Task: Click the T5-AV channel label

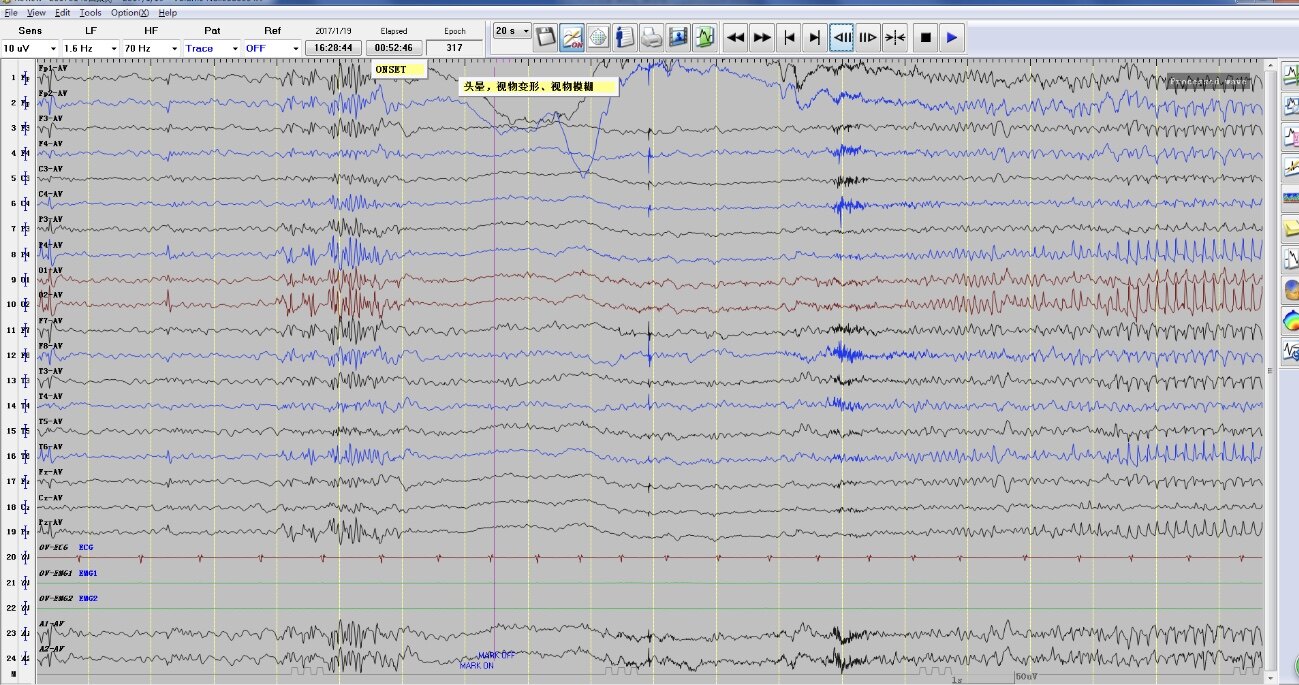Action: [x=52, y=422]
